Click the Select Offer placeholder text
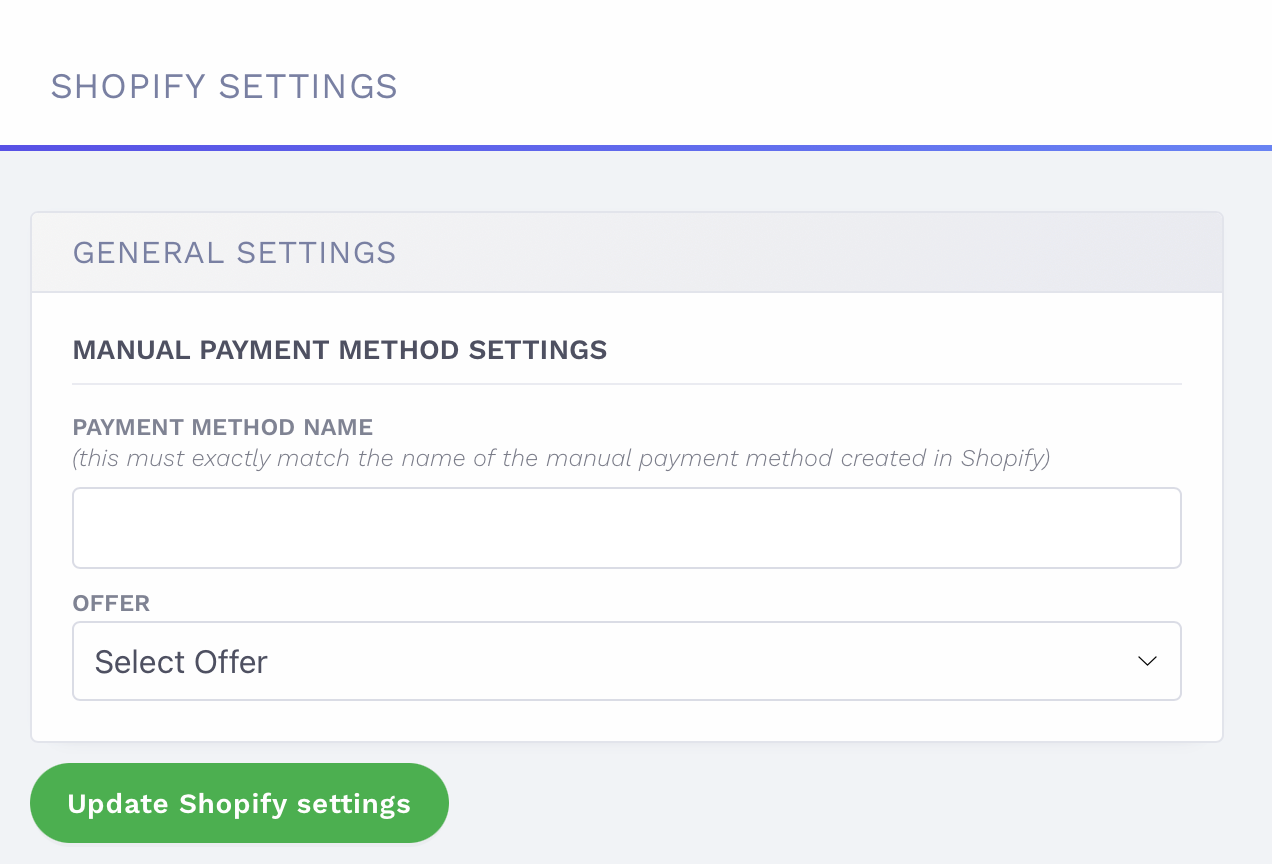 click(181, 660)
